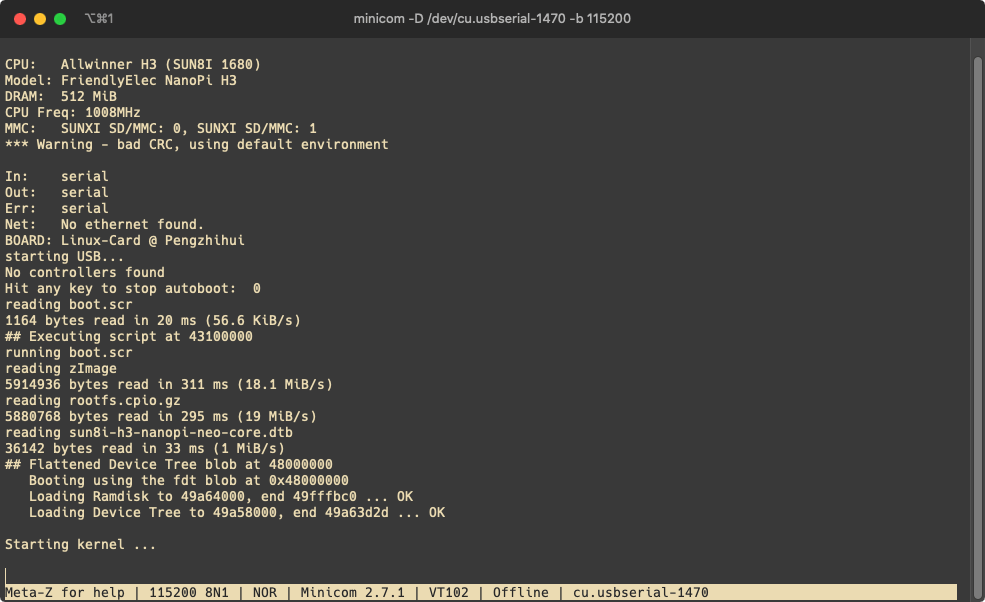Click the window title 'minicom -D /dev/cu.usbserial-1470 -b 115200'
This screenshot has height=602, width=985.
(x=492, y=19)
